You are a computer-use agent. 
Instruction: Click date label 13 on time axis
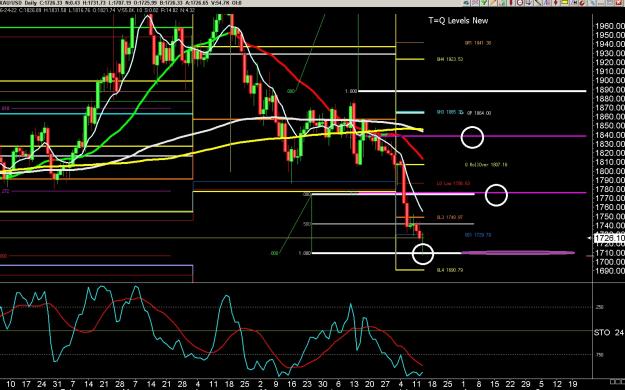click(x=354, y=384)
